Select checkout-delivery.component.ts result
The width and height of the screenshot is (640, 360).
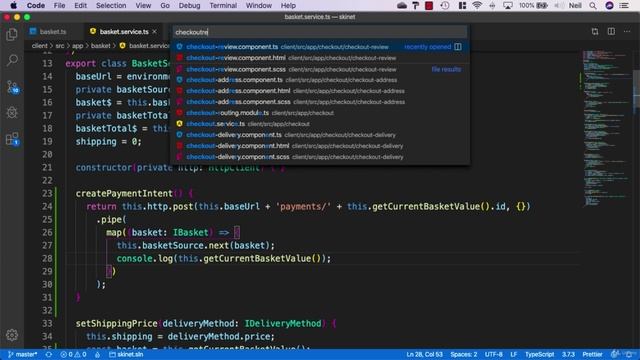click(320, 135)
